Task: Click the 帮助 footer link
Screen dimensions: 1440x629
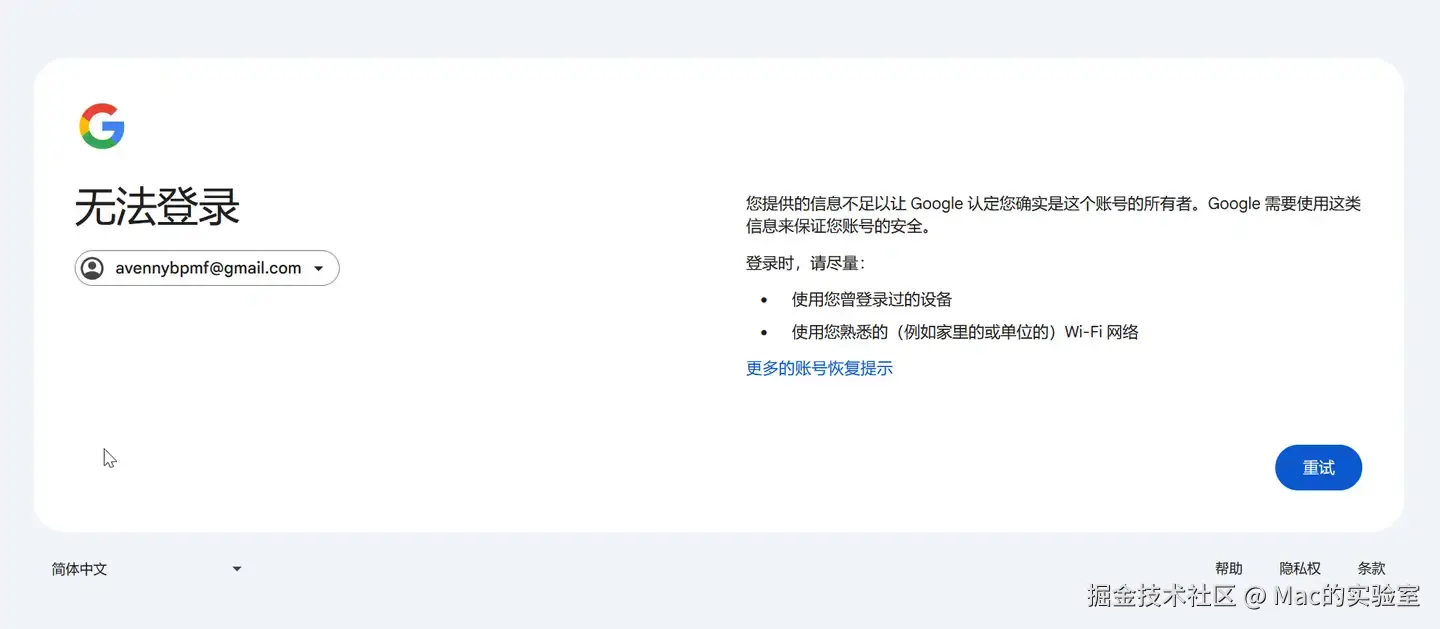Action: pos(1229,568)
